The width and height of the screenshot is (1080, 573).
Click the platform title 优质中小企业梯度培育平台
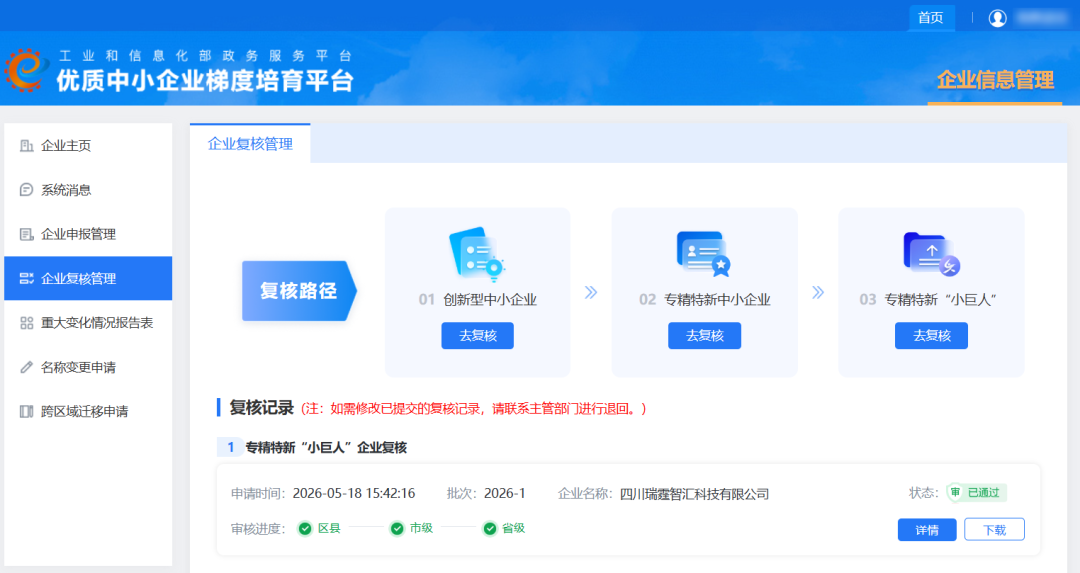[x=205, y=81]
